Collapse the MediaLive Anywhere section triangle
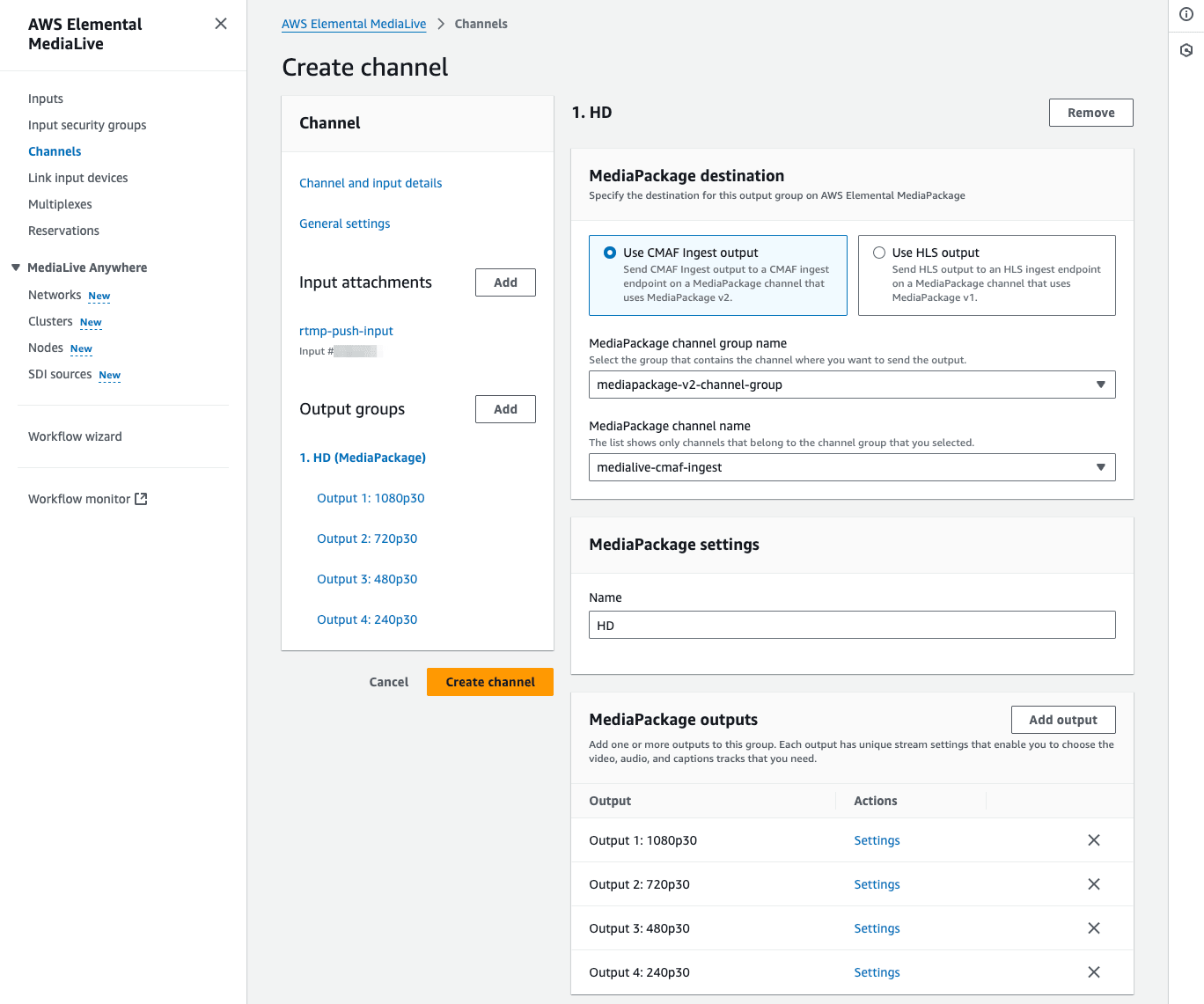Screen dimensions: 1204x1004 (16, 267)
